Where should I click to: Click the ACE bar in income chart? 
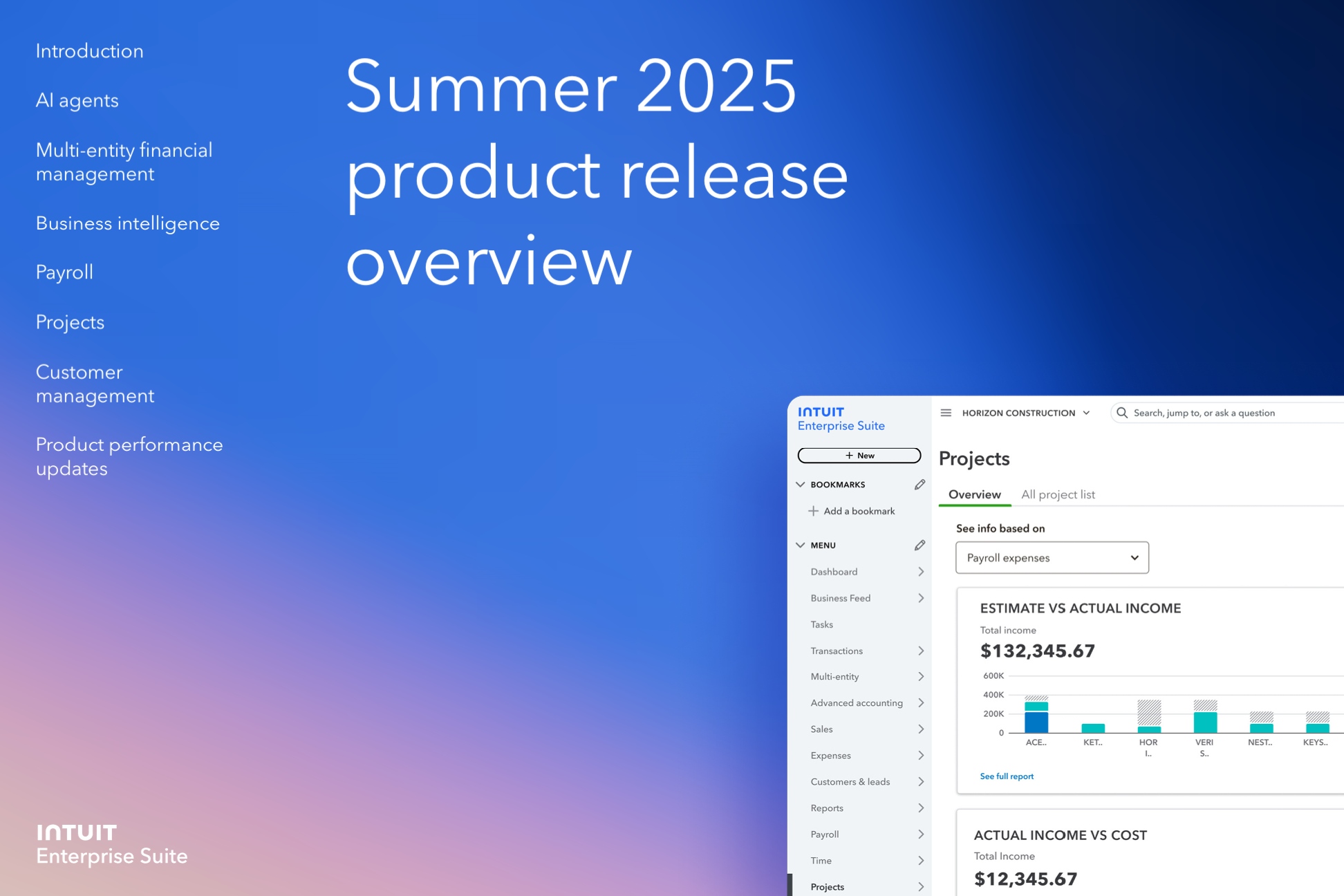click(1036, 718)
